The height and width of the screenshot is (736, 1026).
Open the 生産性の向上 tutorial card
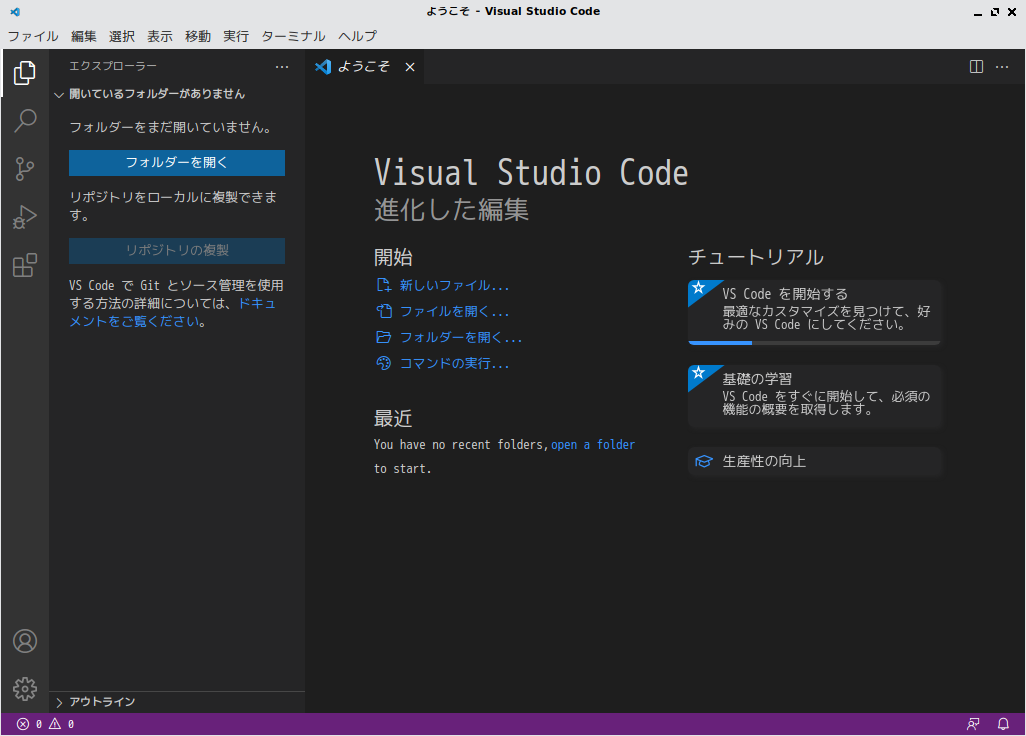coord(815,462)
